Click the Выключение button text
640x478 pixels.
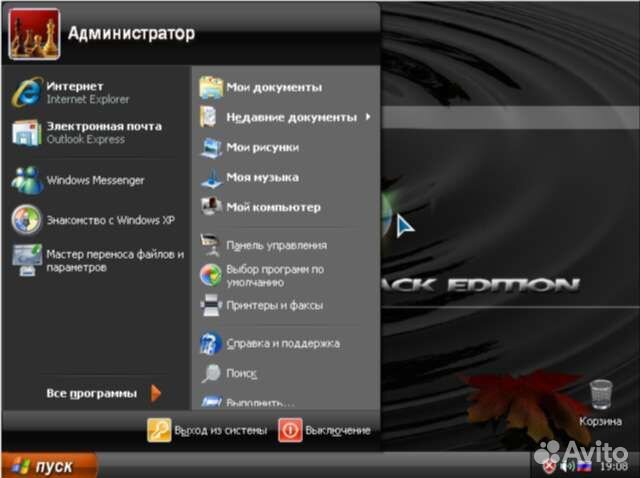[338, 430]
